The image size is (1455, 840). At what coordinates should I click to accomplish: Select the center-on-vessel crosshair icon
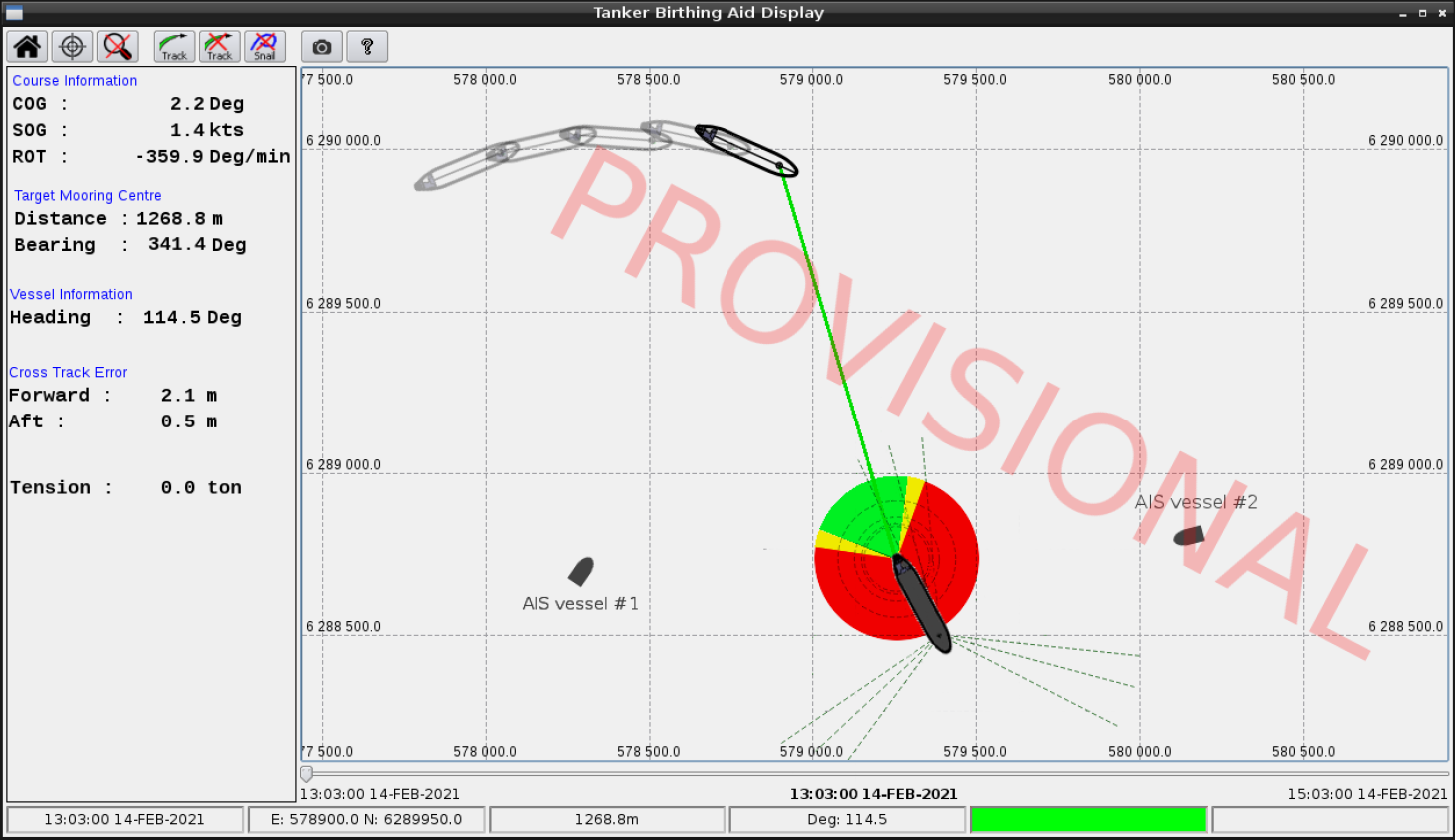click(71, 46)
